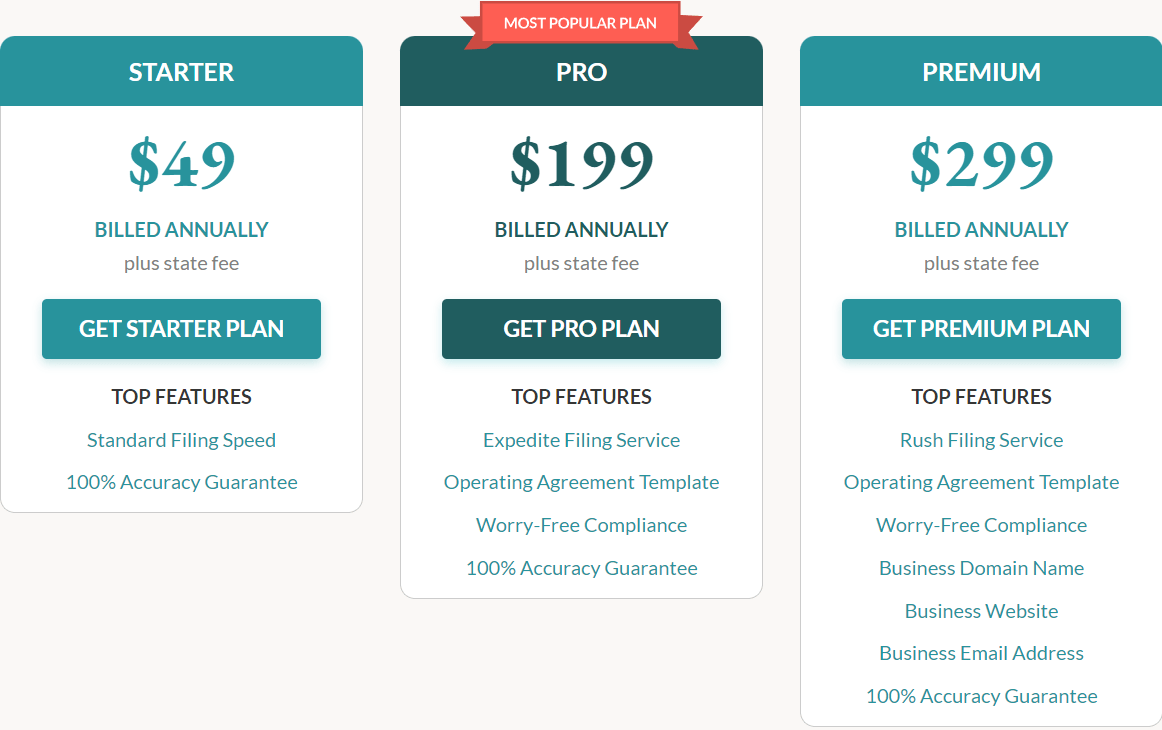This screenshot has width=1162, height=730.
Task: Click plus state fee under the Starter plan
Action: [181, 263]
